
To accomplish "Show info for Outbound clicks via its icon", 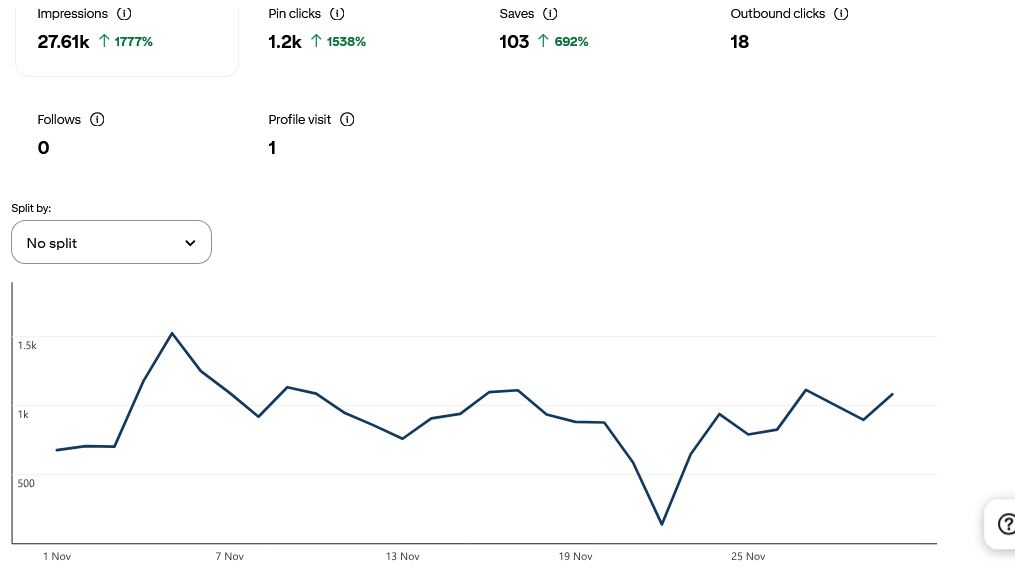I will pyautogui.click(x=841, y=14).
